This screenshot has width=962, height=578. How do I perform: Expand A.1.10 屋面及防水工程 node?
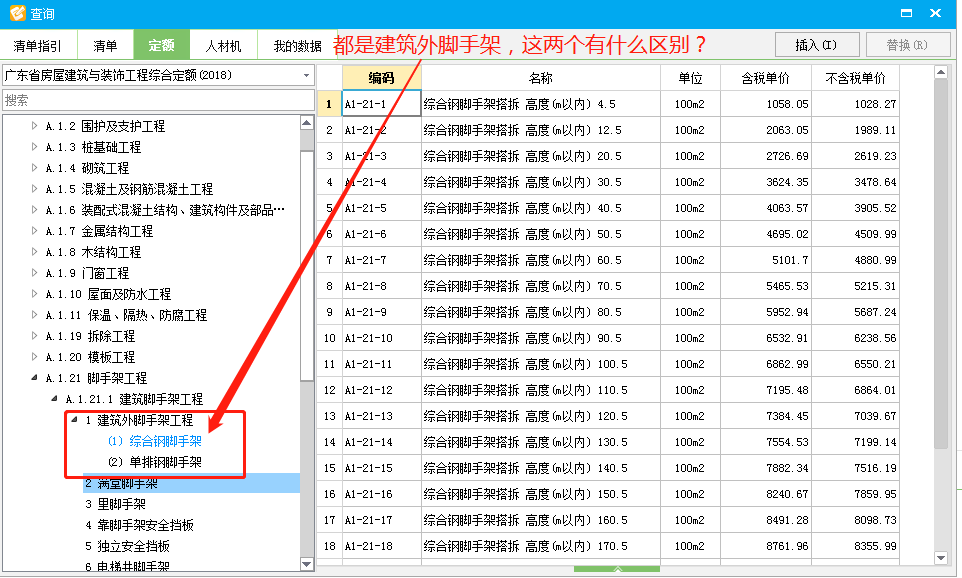(34, 294)
